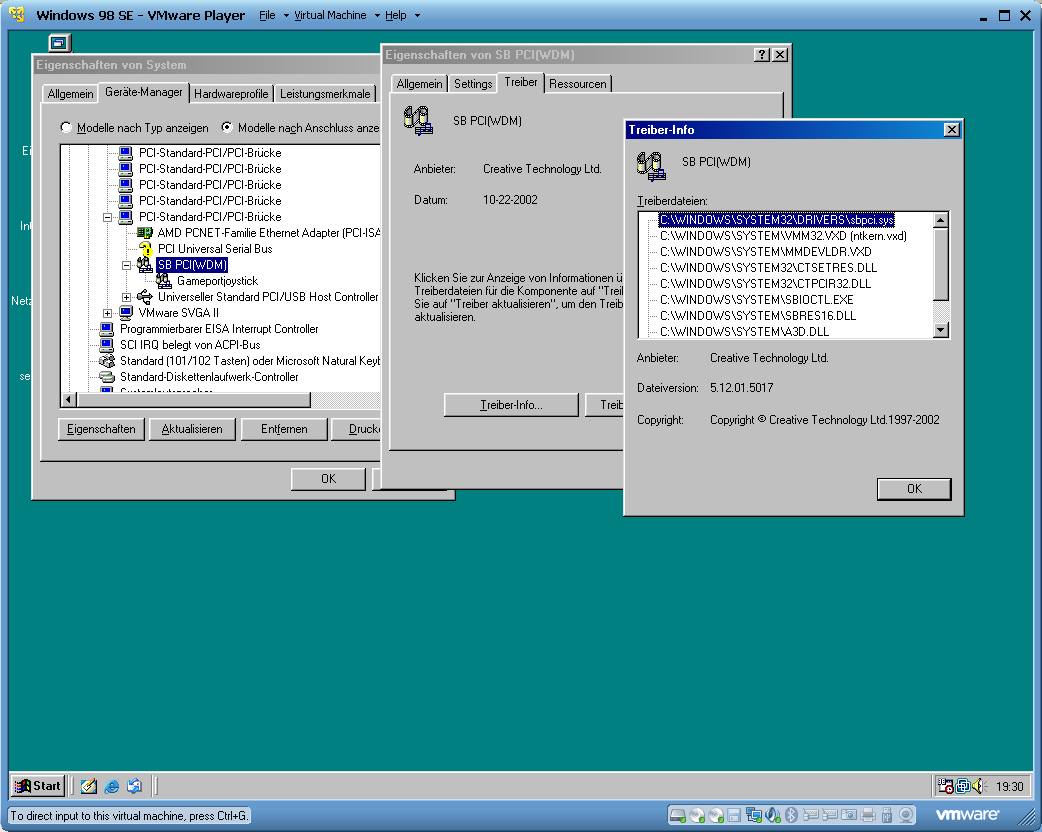Click the context help question mark button
The image size is (1042, 832).
click(x=762, y=54)
